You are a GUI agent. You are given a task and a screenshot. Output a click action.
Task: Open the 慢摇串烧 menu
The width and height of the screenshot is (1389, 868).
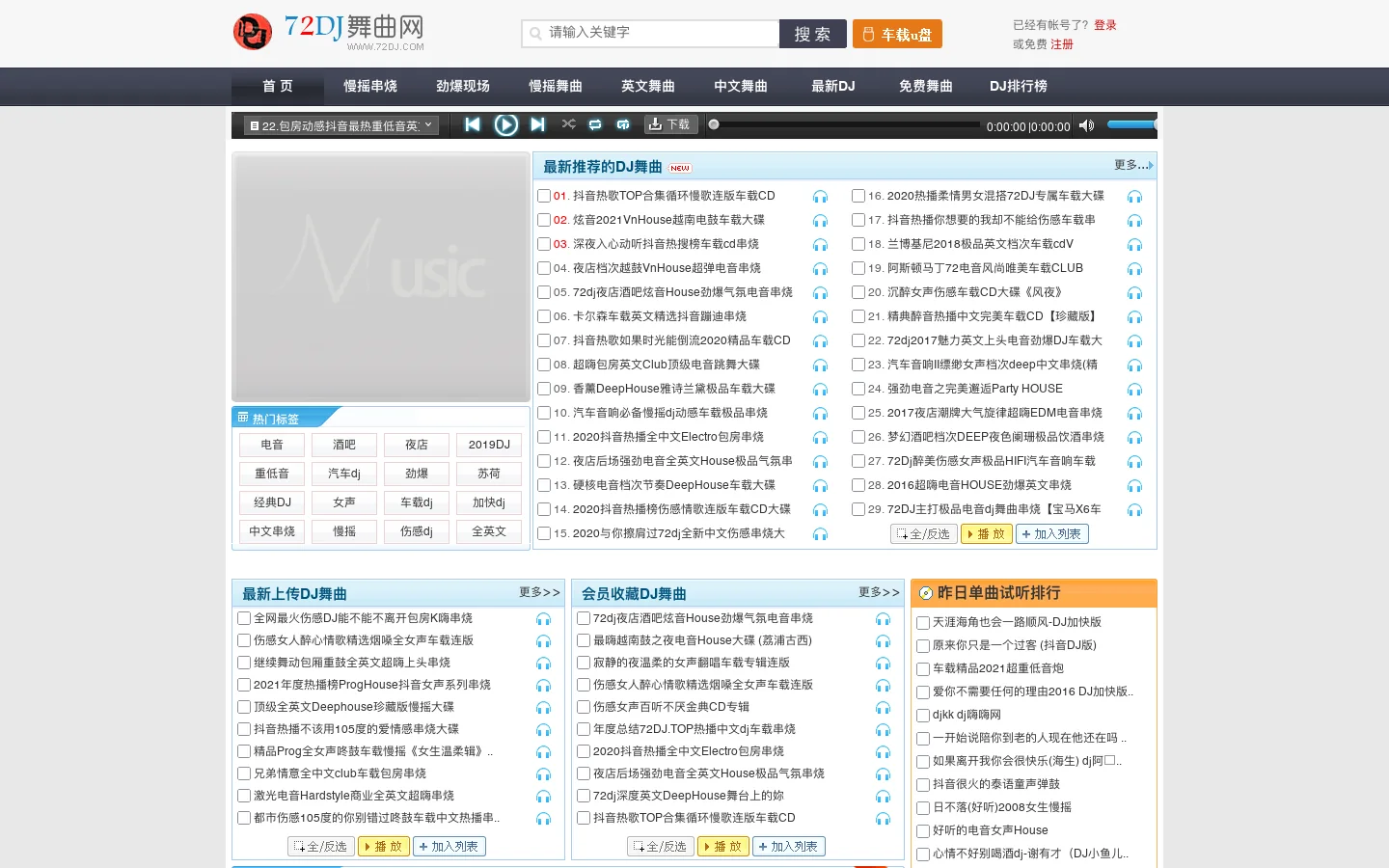point(370,86)
